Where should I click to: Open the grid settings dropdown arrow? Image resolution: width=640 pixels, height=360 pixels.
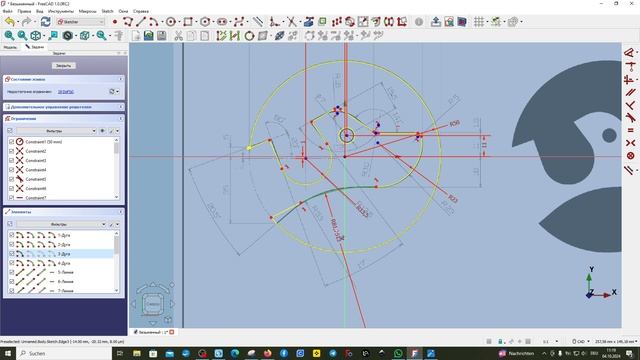(x=487, y=22)
